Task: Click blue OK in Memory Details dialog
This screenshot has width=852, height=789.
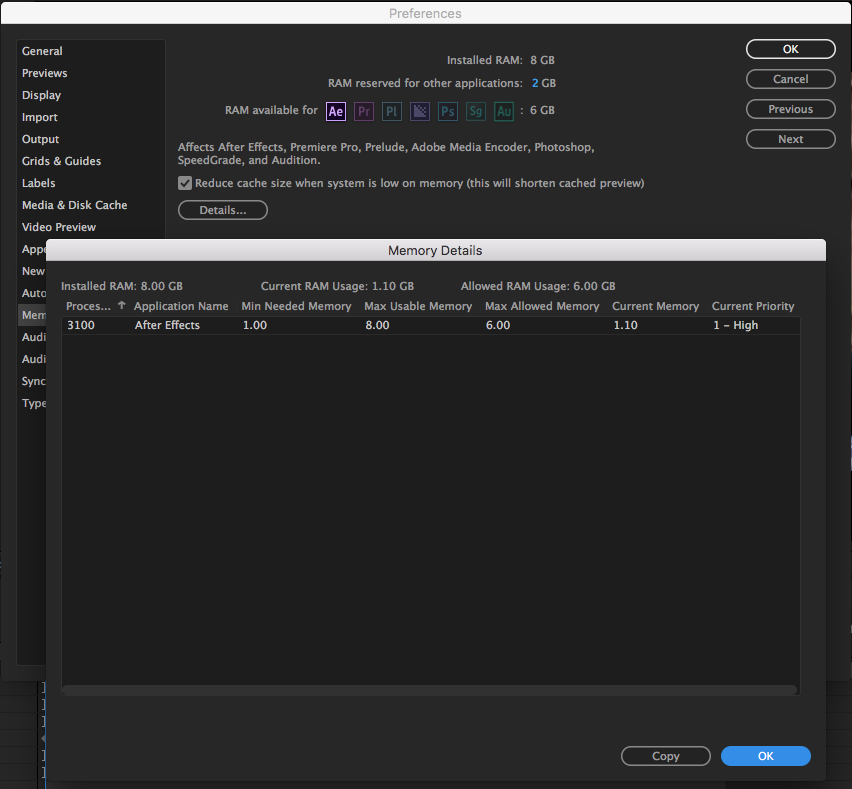Action: click(766, 756)
